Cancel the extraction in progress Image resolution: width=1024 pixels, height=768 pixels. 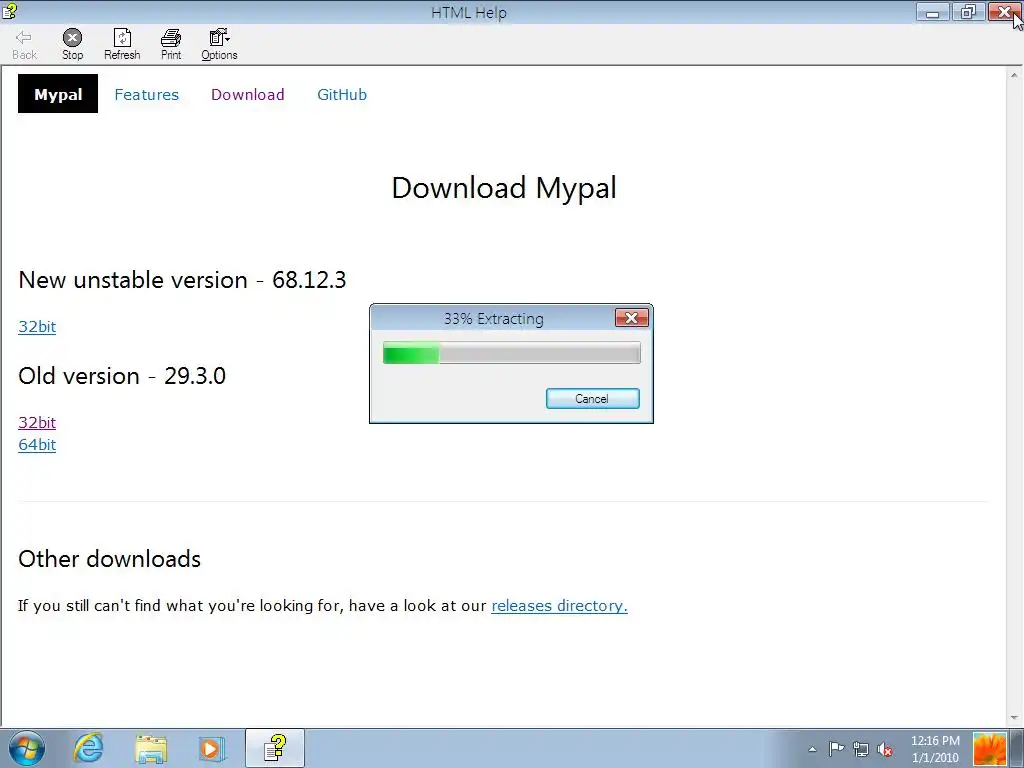(x=592, y=399)
